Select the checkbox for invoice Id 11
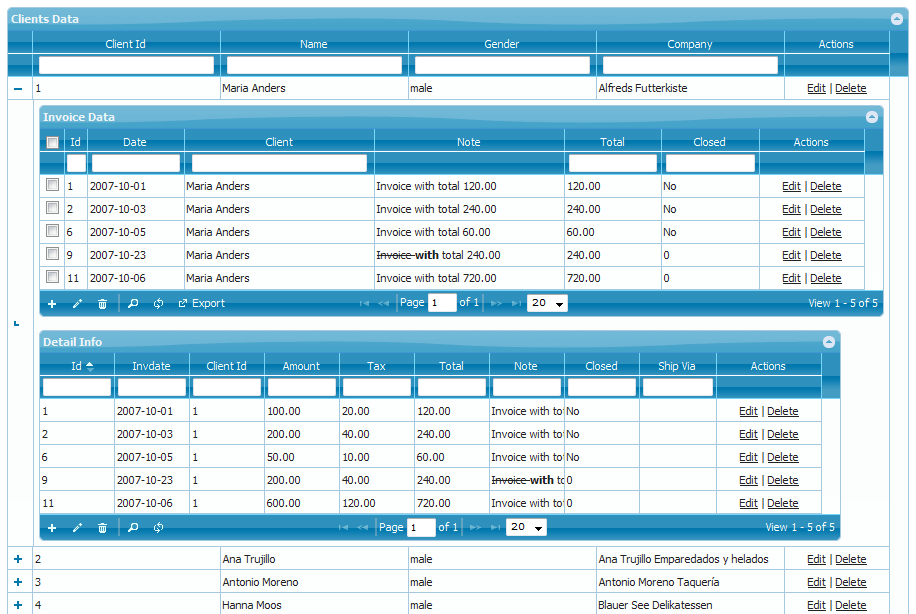 (53, 277)
